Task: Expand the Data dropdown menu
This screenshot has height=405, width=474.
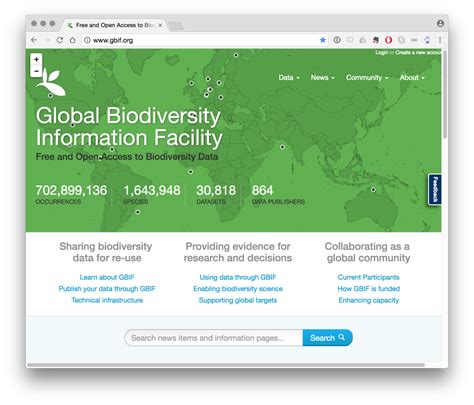Action: (x=289, y=78)
